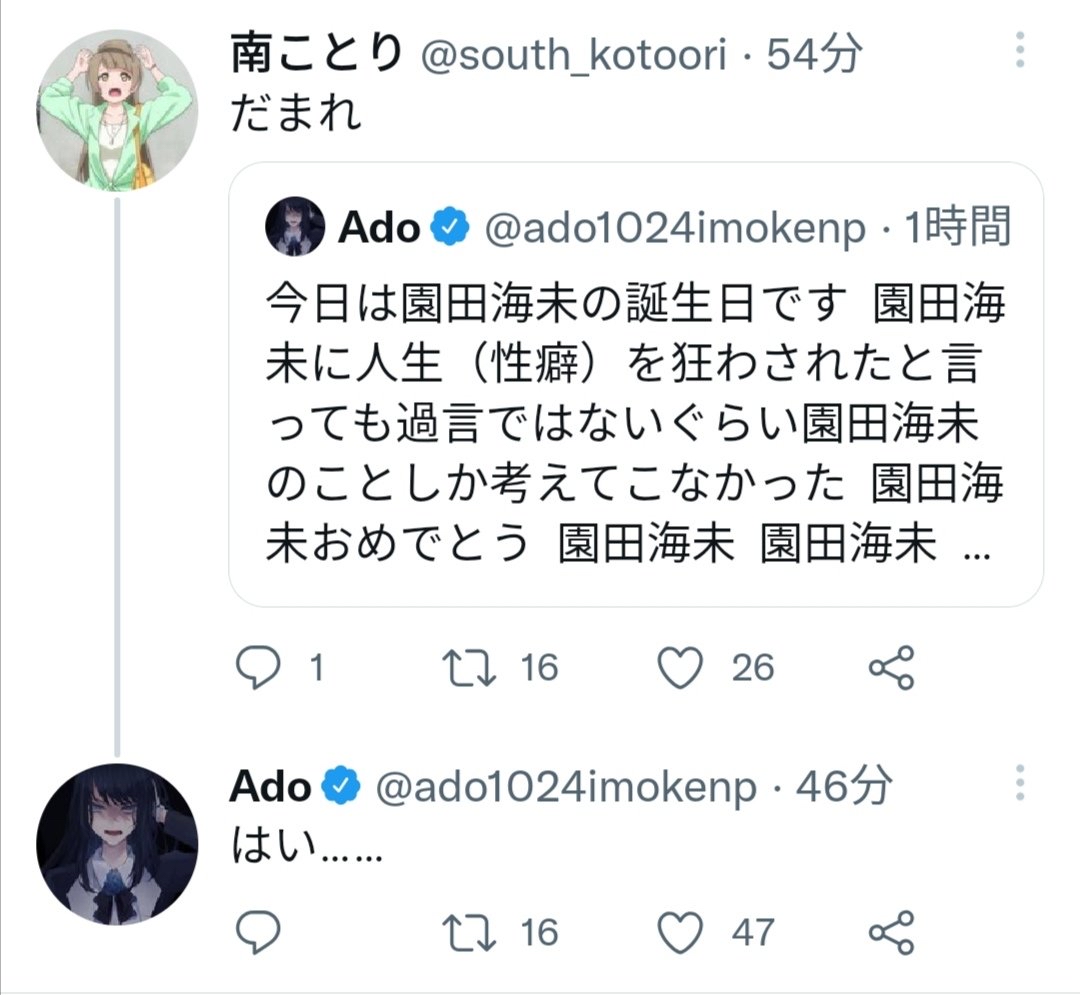Visit @ado1024imokenp handle in the reply
Viewport: 1080px width, 995px height.
[565, 787]
